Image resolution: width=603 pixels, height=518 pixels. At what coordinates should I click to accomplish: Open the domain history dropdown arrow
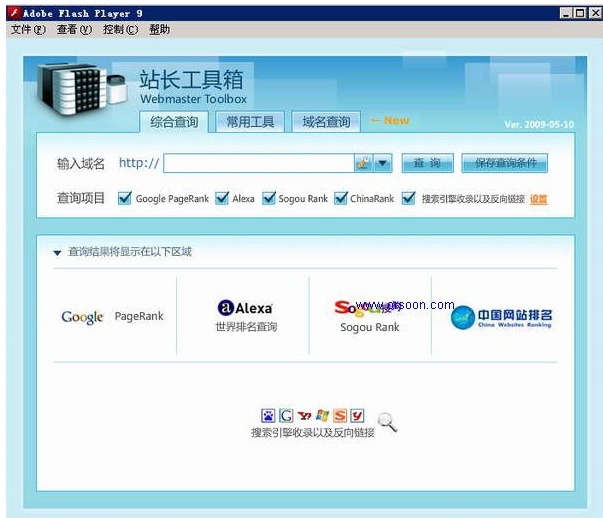point(383,163)
